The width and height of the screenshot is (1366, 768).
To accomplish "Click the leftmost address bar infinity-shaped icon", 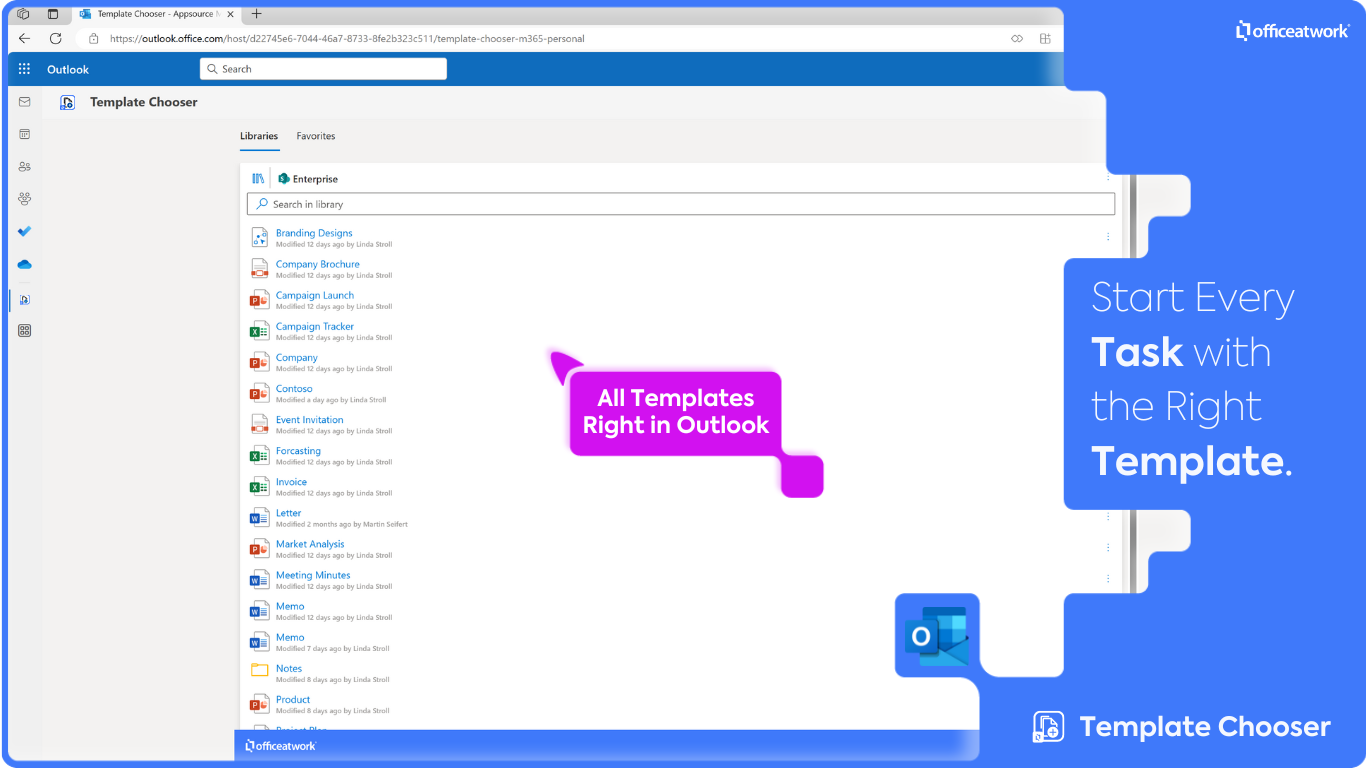I will pos(1017,39).
